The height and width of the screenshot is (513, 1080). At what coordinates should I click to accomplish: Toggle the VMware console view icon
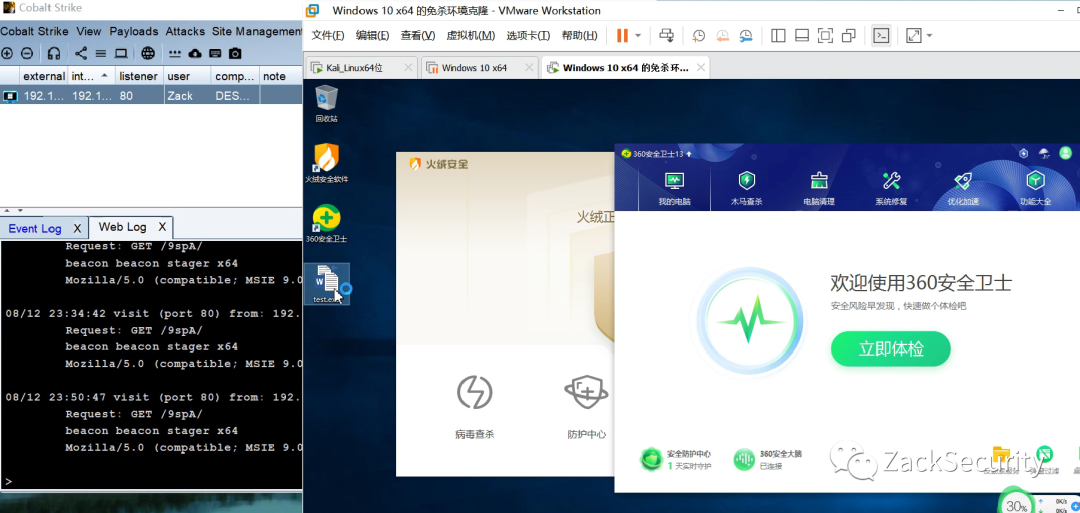point(881,36)
